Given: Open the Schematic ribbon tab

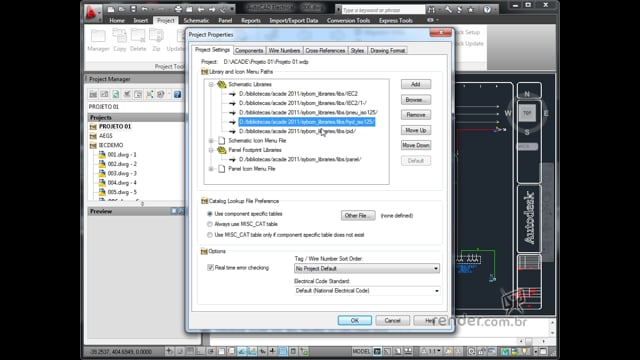Looking at the screenshot, I should pos(196,20).
